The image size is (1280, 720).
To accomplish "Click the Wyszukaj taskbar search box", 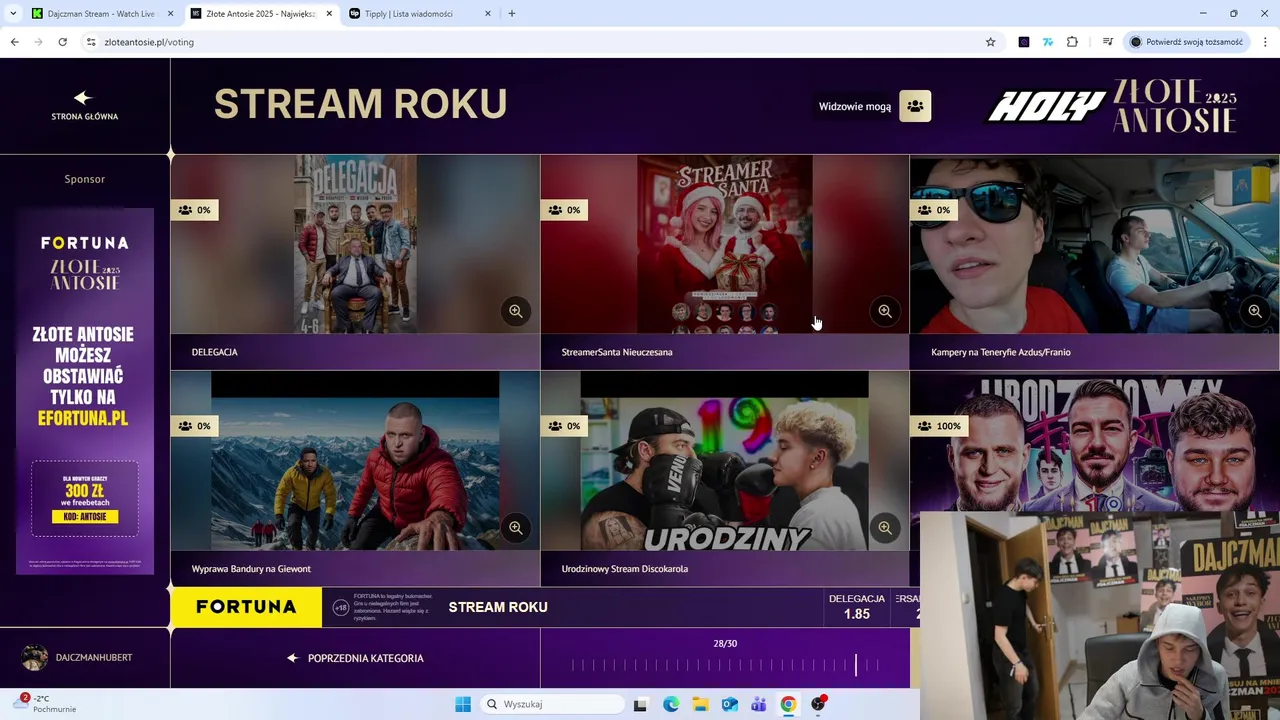I will (552, 704).
